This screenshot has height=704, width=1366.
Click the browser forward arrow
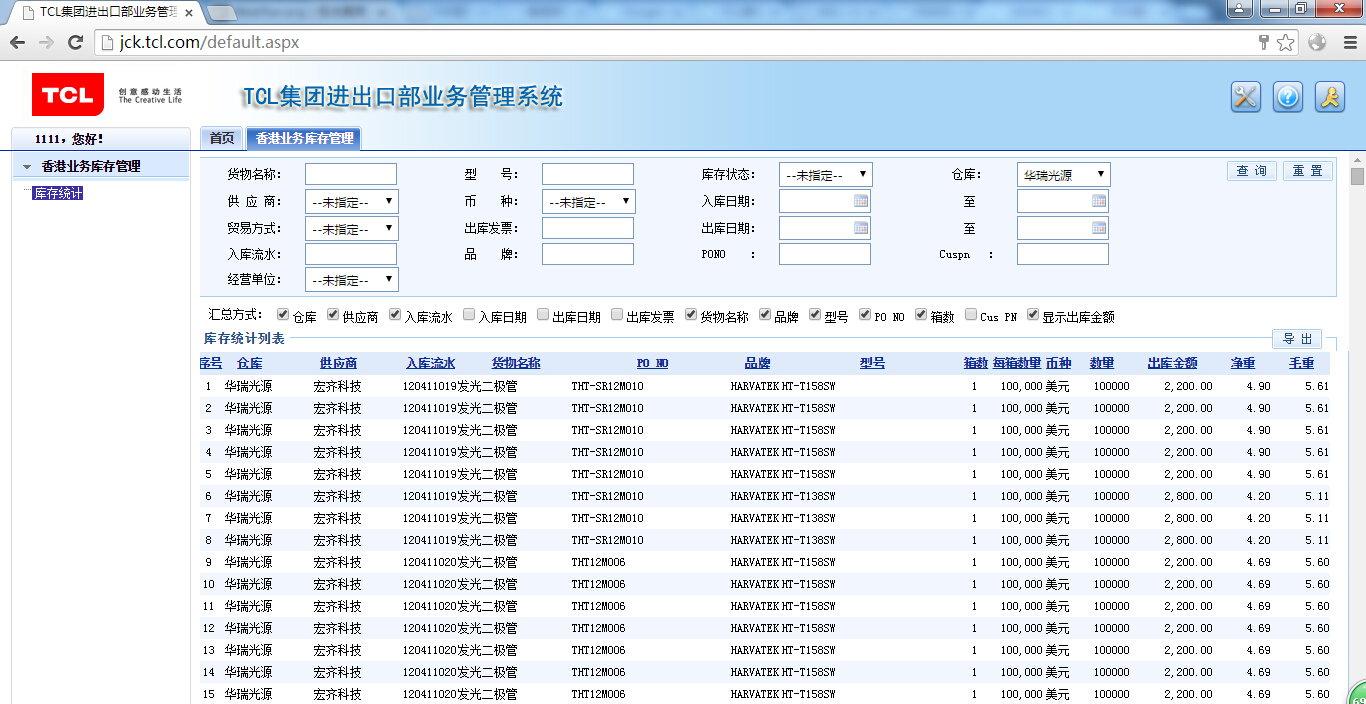46,42
